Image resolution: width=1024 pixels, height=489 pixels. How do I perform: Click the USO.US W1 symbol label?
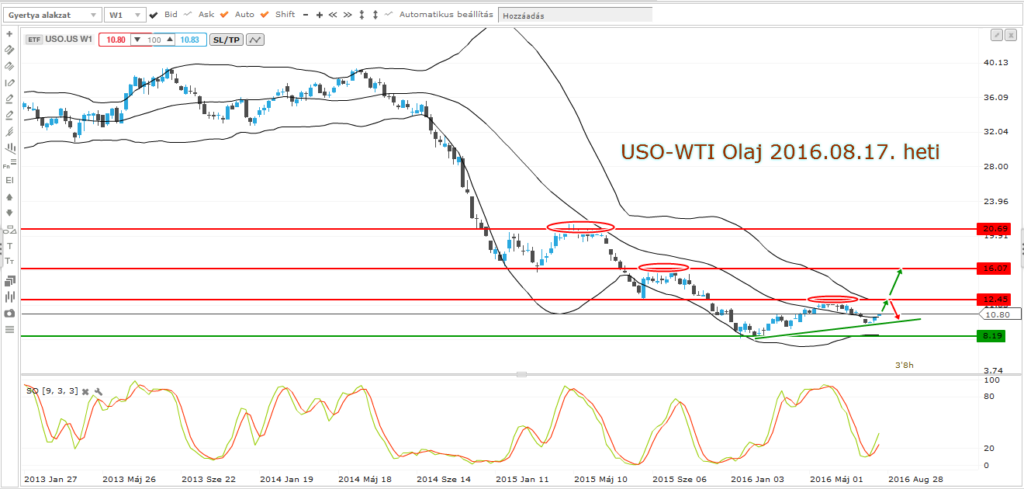click(69, 39)
